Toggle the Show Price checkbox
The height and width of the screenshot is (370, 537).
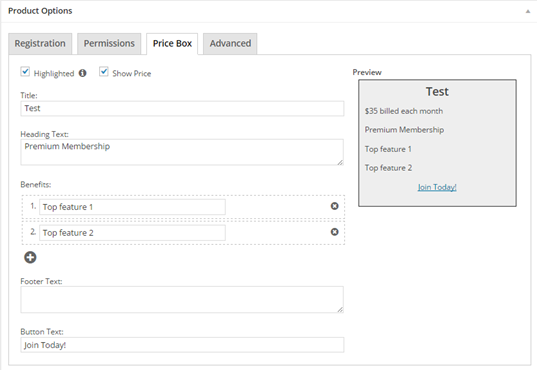coord(104,72)
